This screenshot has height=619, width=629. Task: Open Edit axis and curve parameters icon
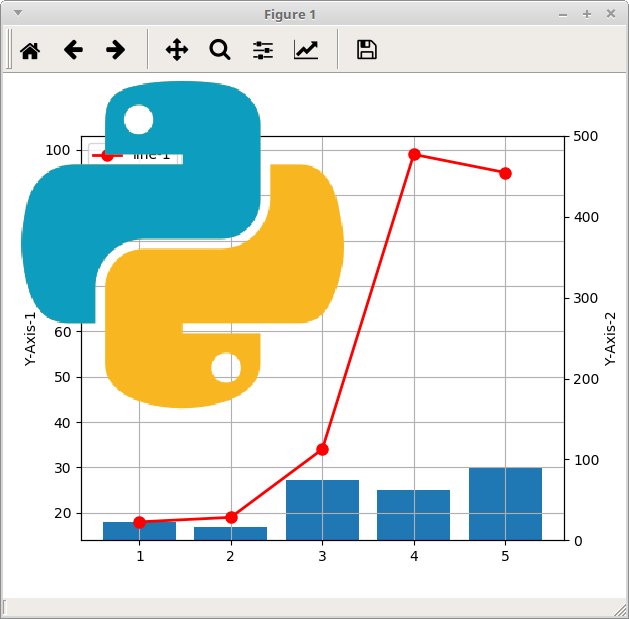click(x=306, y=50)
